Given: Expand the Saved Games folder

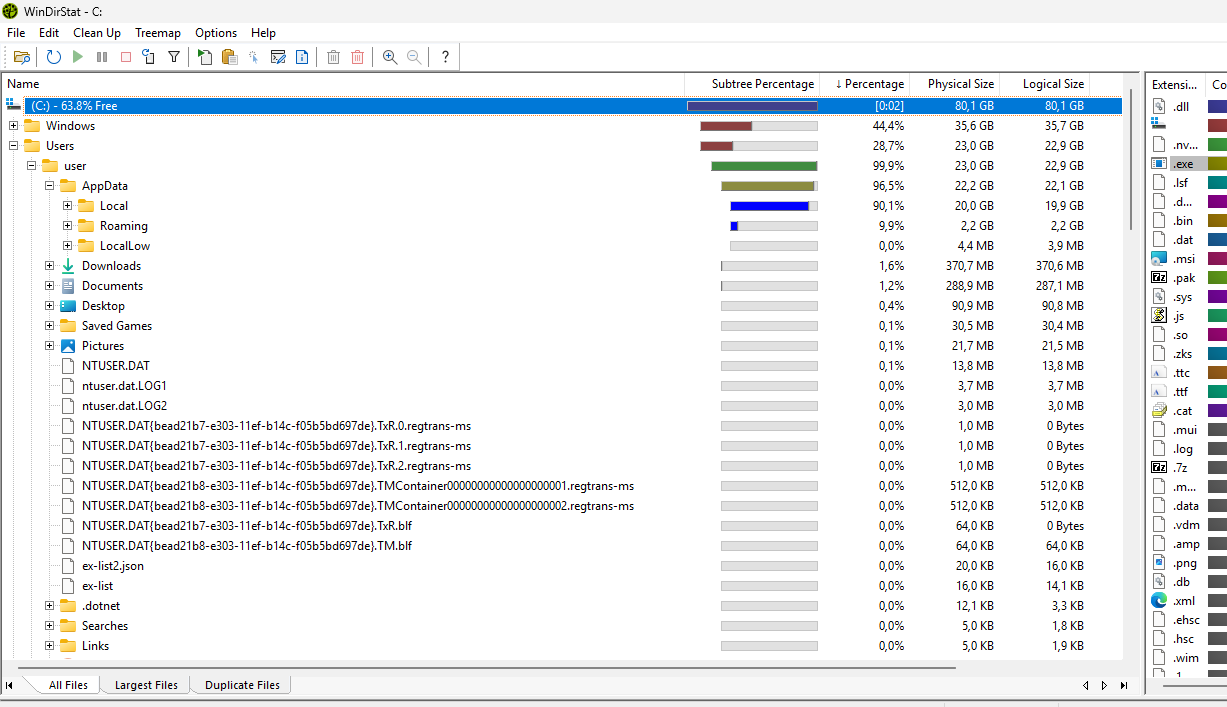Looking at the screenshot, I should [50, 326].
